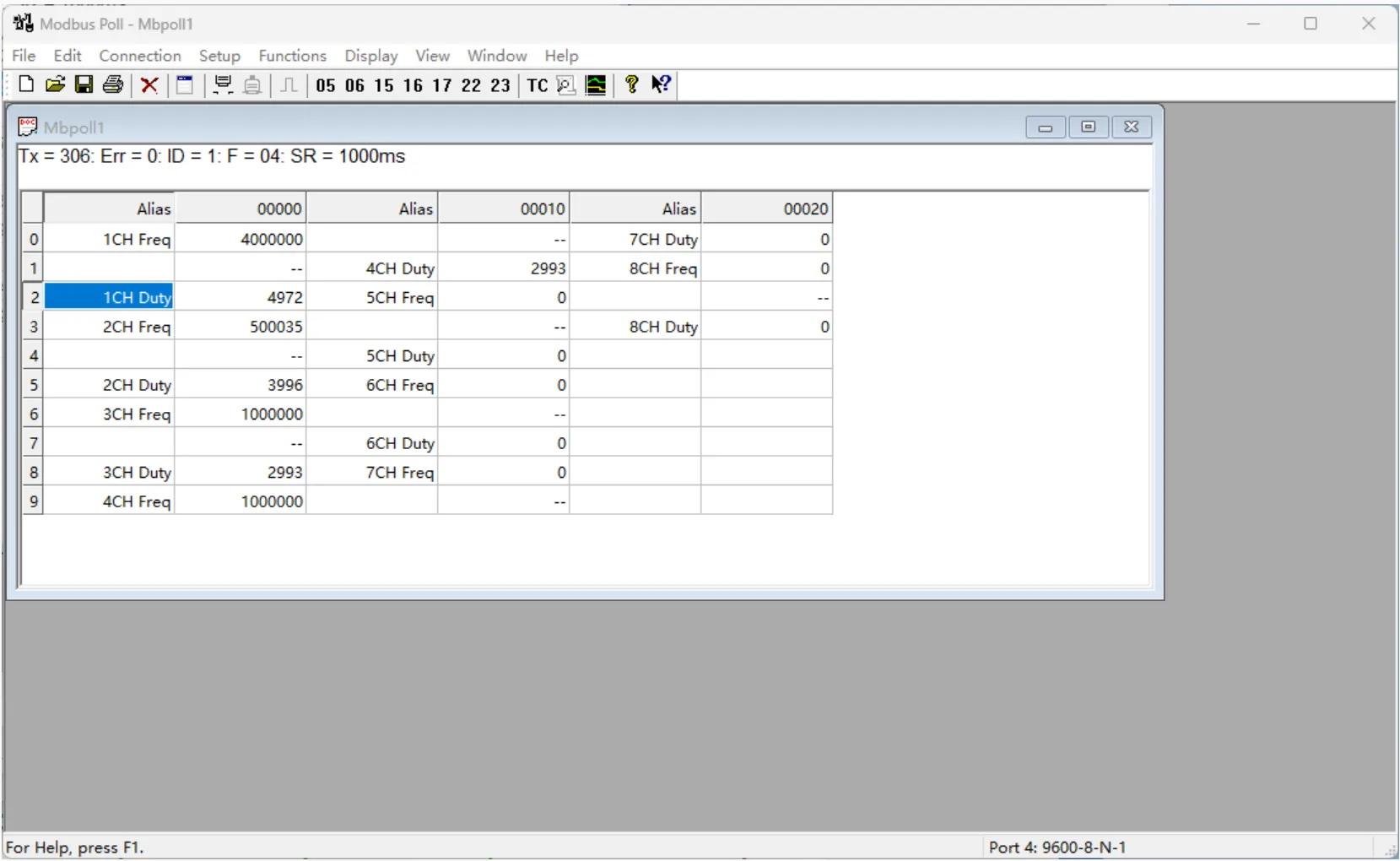
Task: Print the register grid
Action: 112,84
